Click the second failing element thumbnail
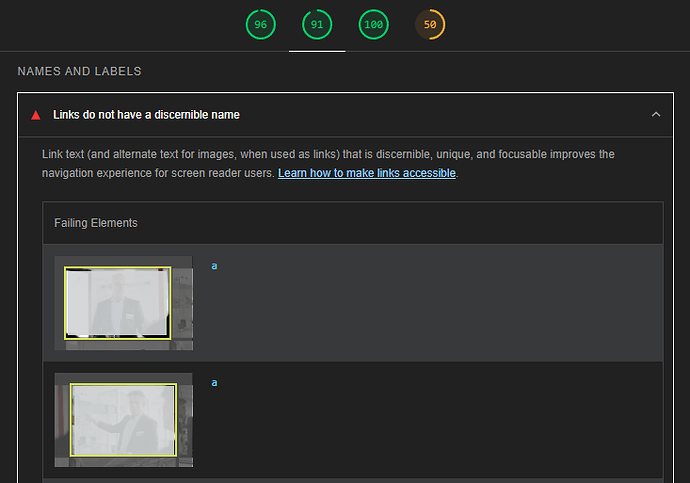 coord(124,420)
